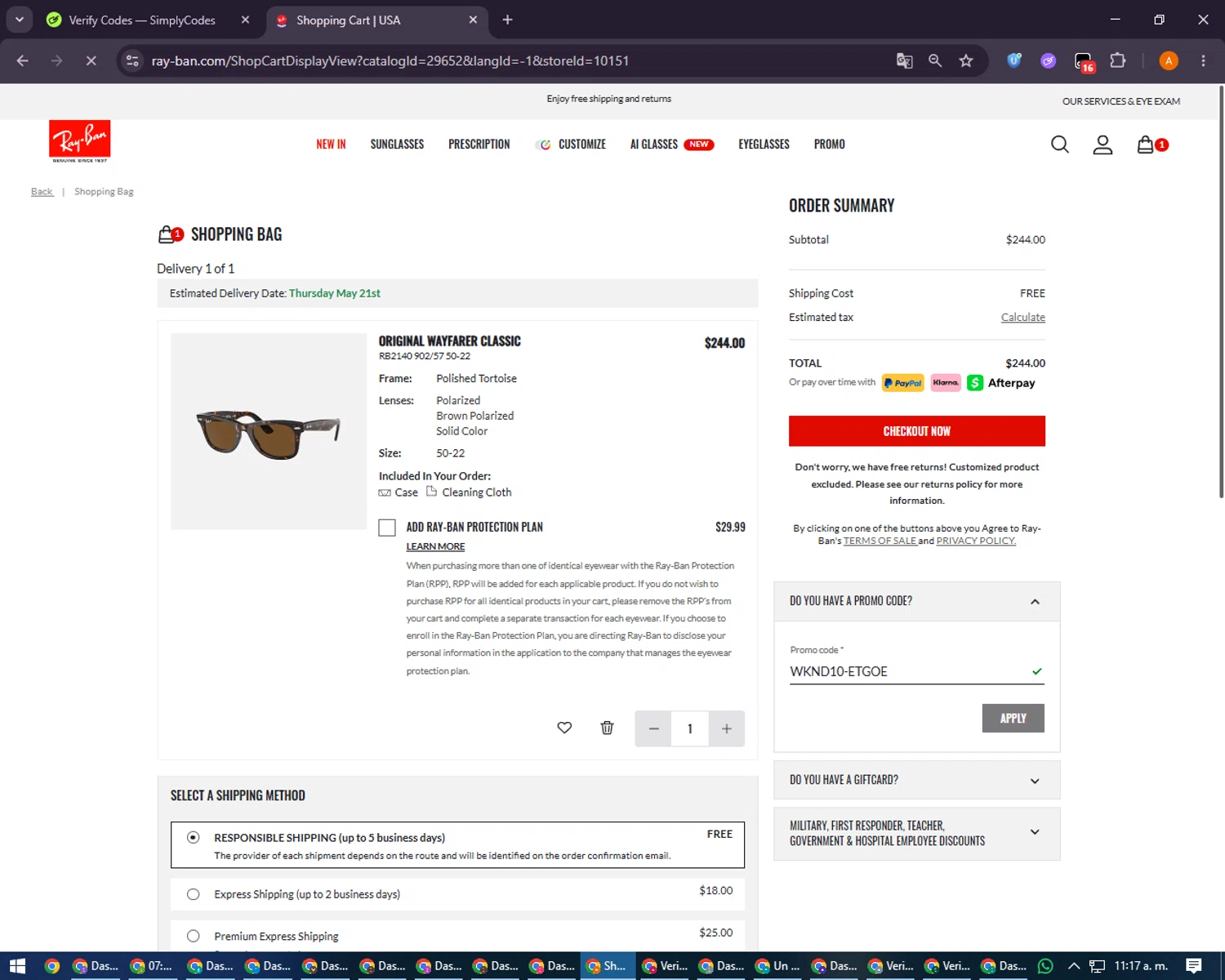
Task: Open New In menu
Action: [331, 144]
